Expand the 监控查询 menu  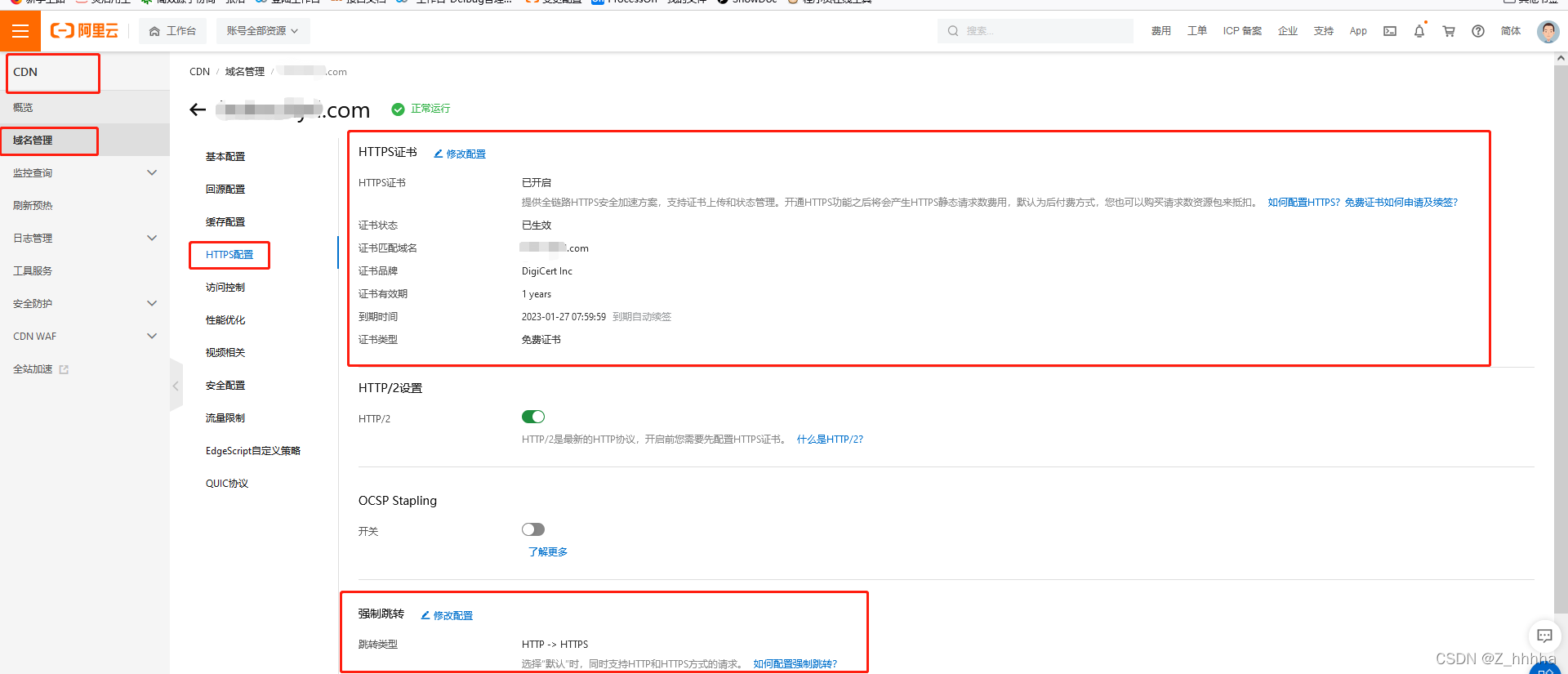pos(85,173)
